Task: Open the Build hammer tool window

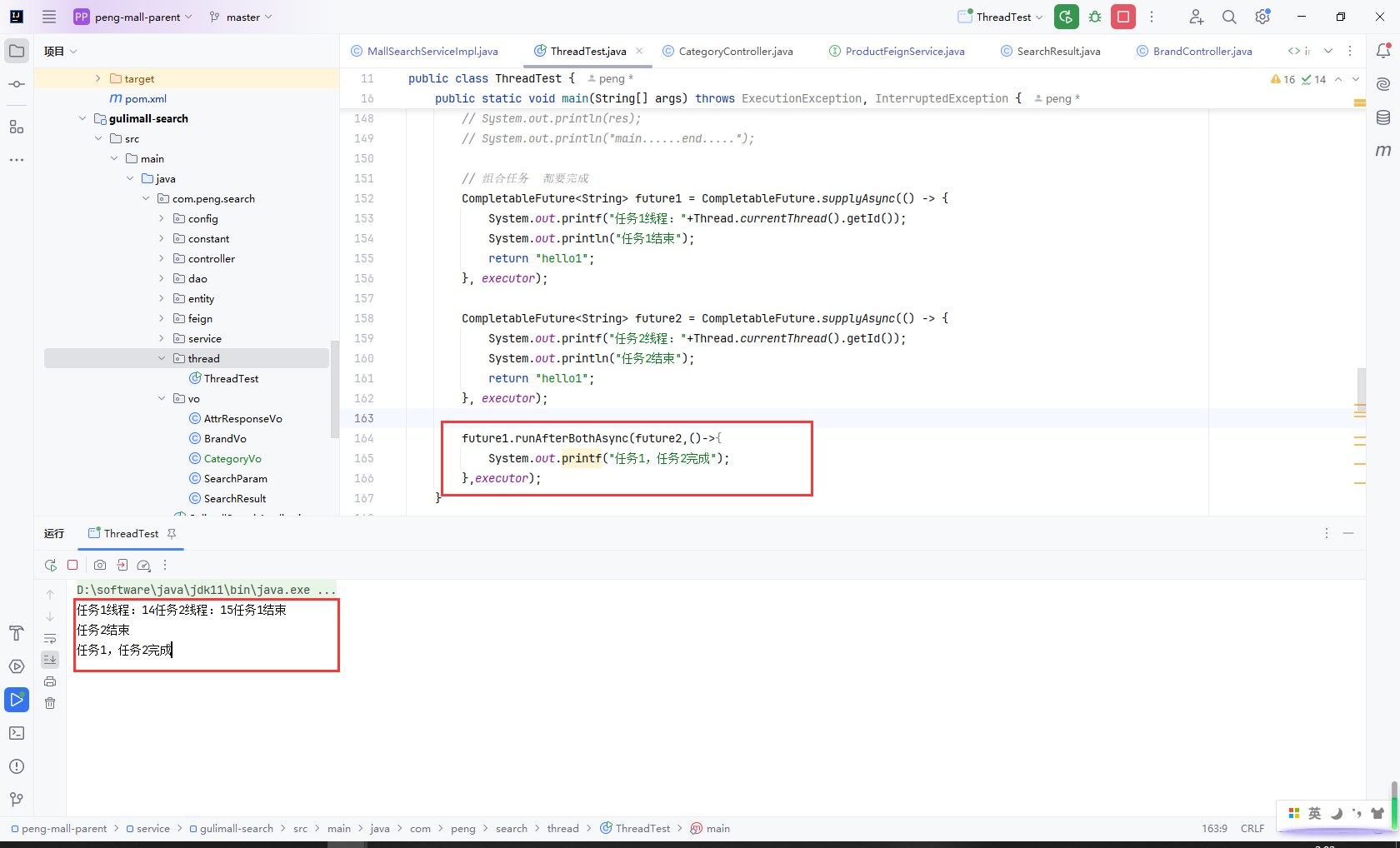Action: 17,633
